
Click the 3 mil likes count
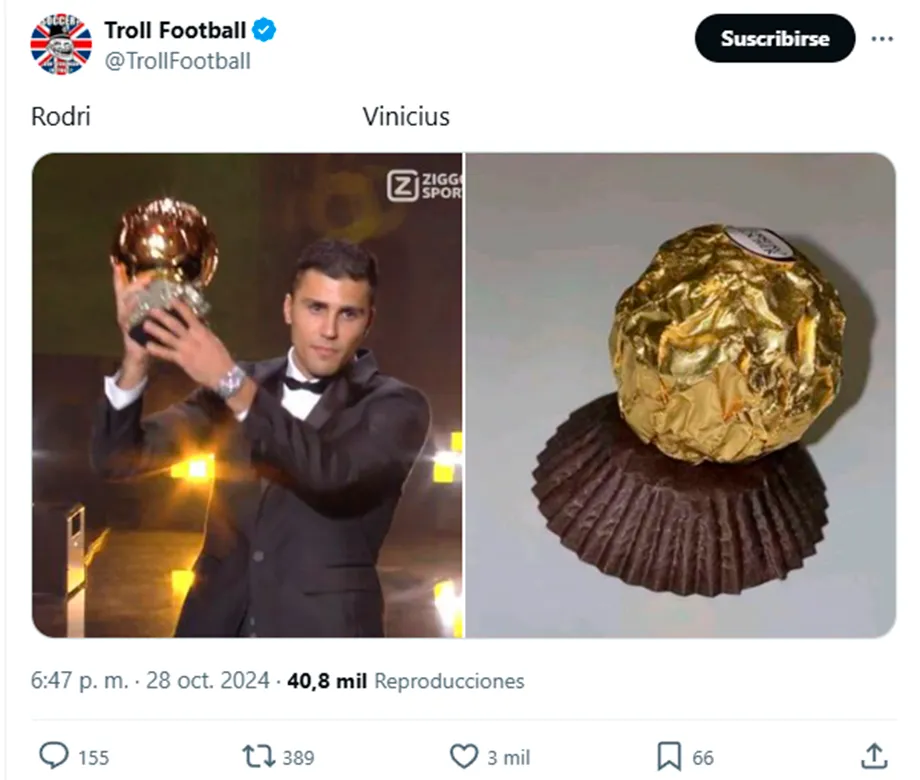click(x=509, y=758)
